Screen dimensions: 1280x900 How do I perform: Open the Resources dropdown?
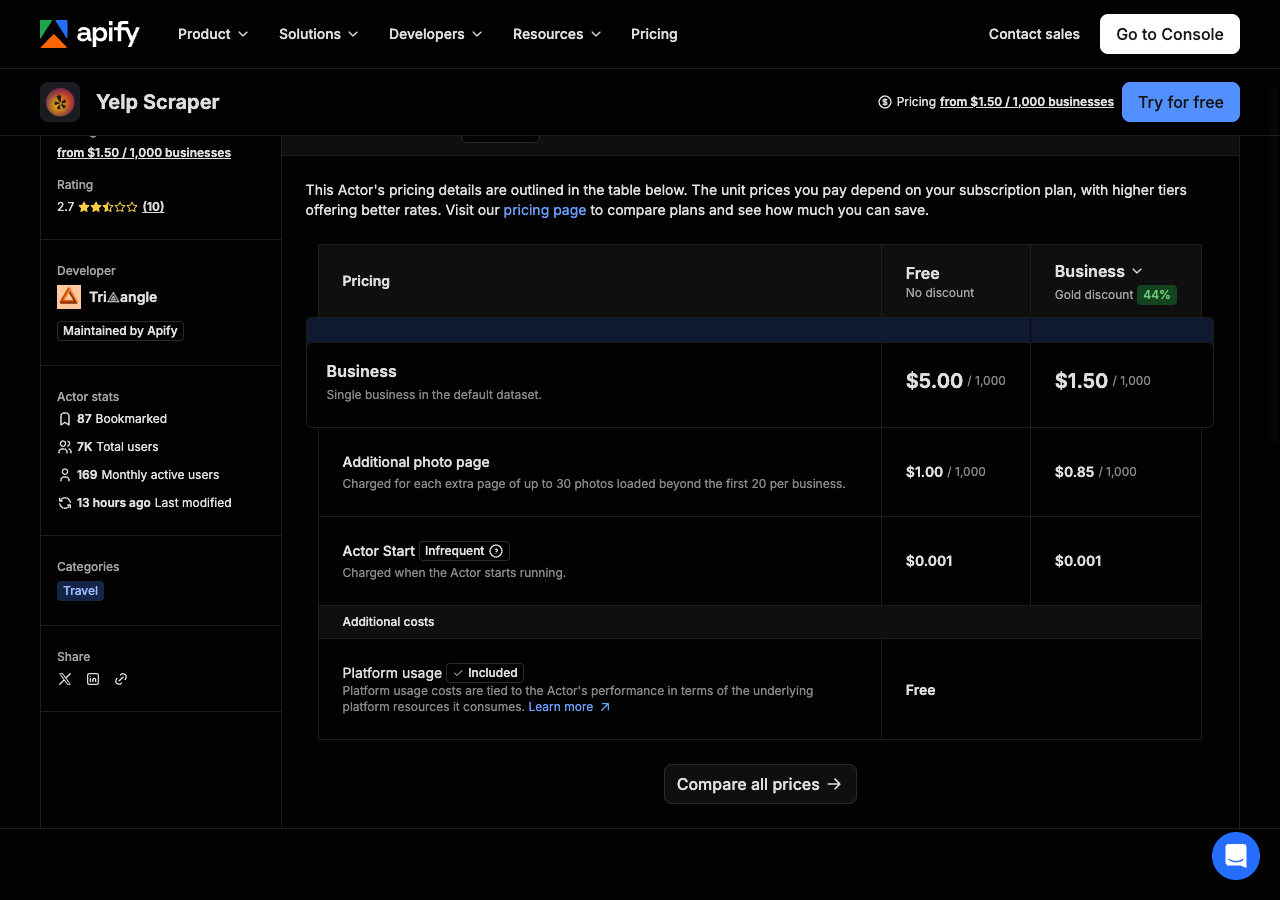pos(557,34)
